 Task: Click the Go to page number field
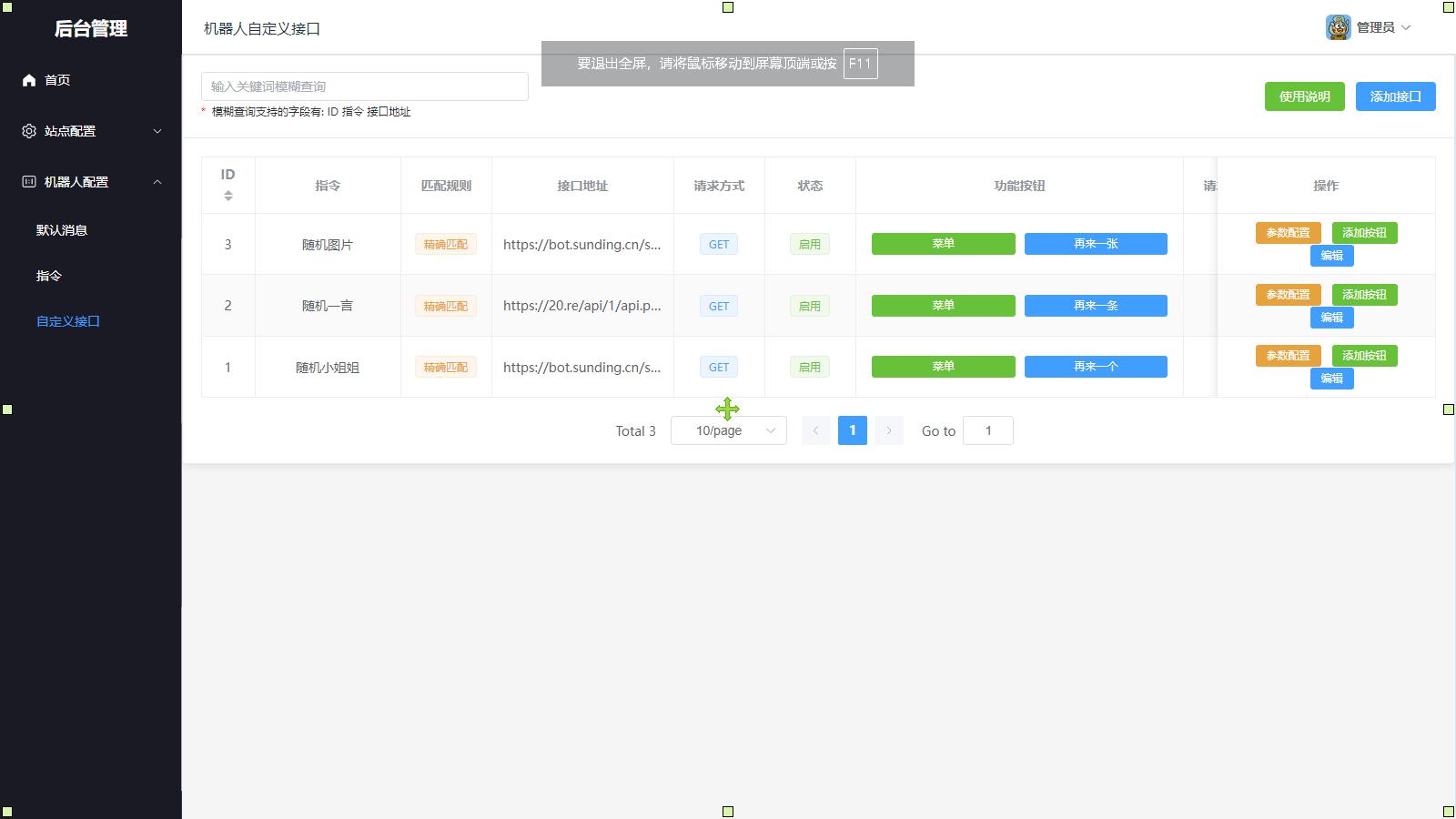tap(987, 430)
